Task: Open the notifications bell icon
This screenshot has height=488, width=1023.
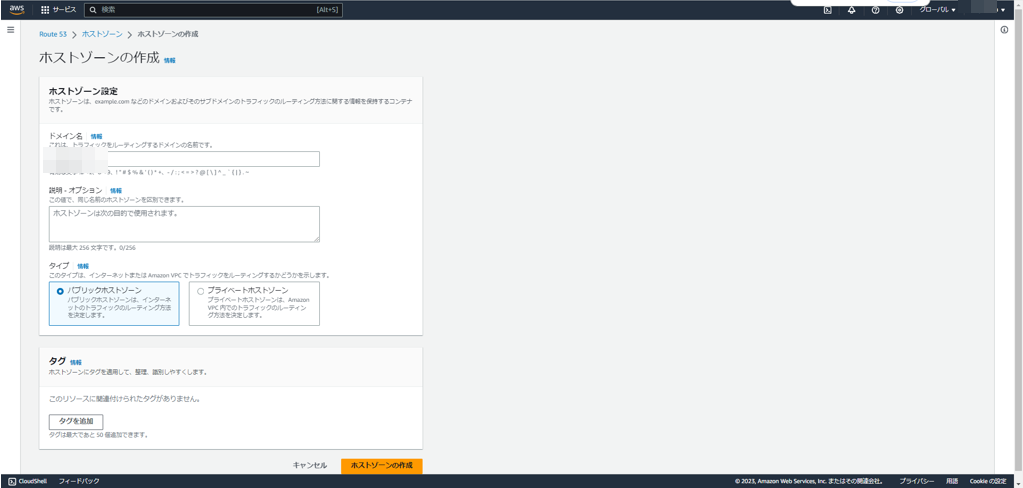Action: (851, 10)
